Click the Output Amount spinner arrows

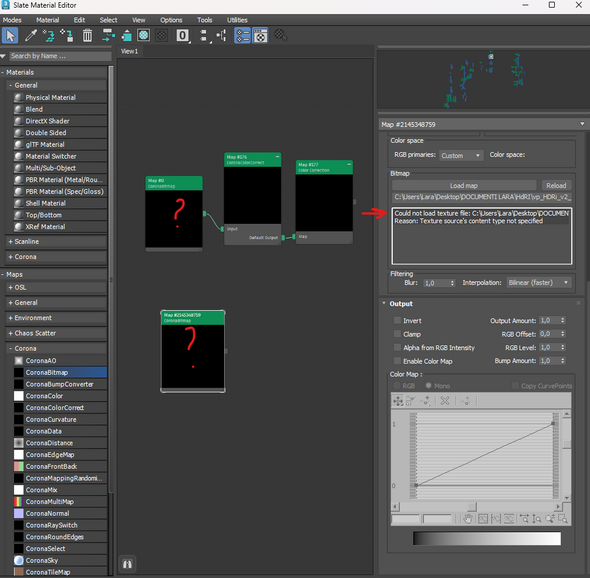coord(563,320)
